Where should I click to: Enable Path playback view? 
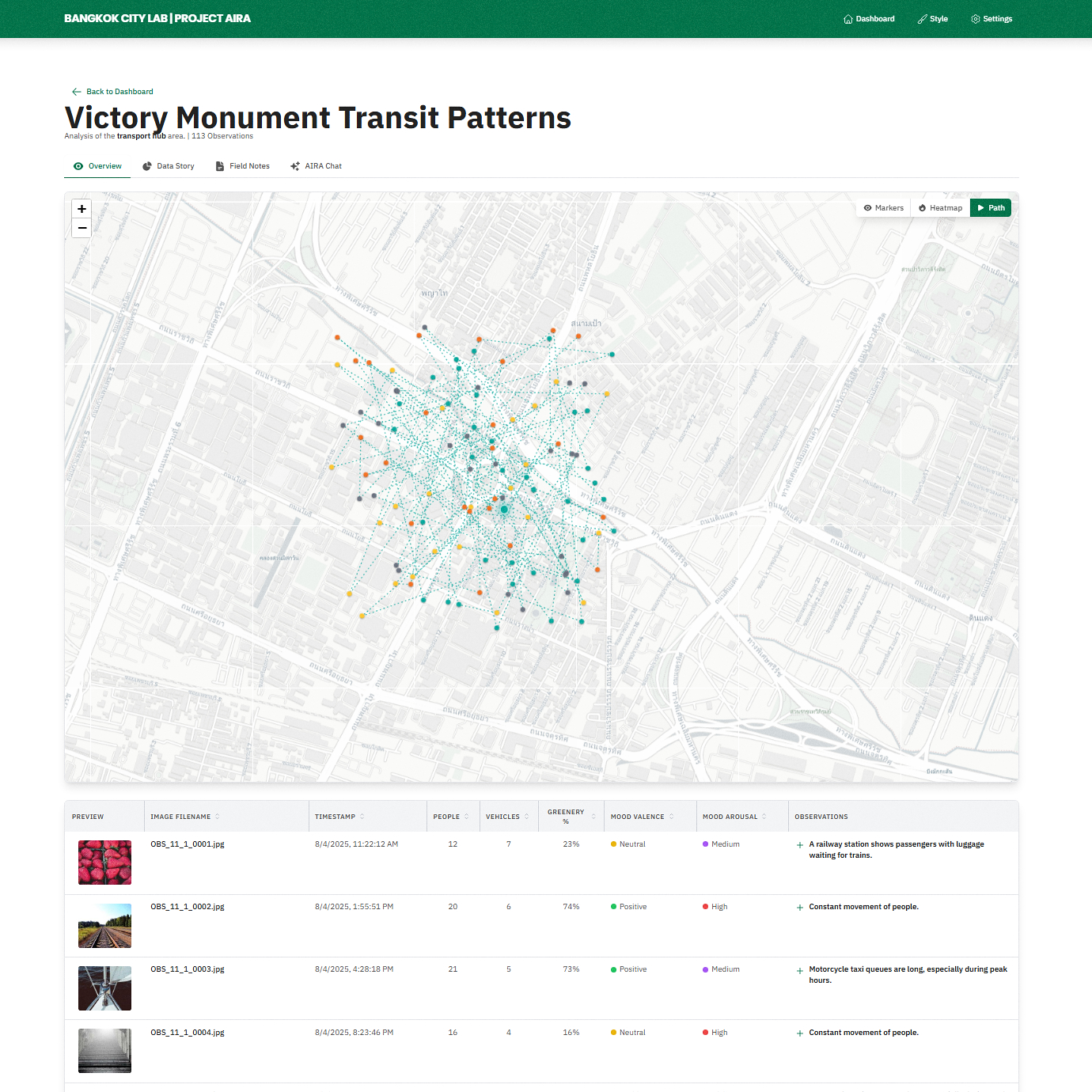click(x=991, y=208)
